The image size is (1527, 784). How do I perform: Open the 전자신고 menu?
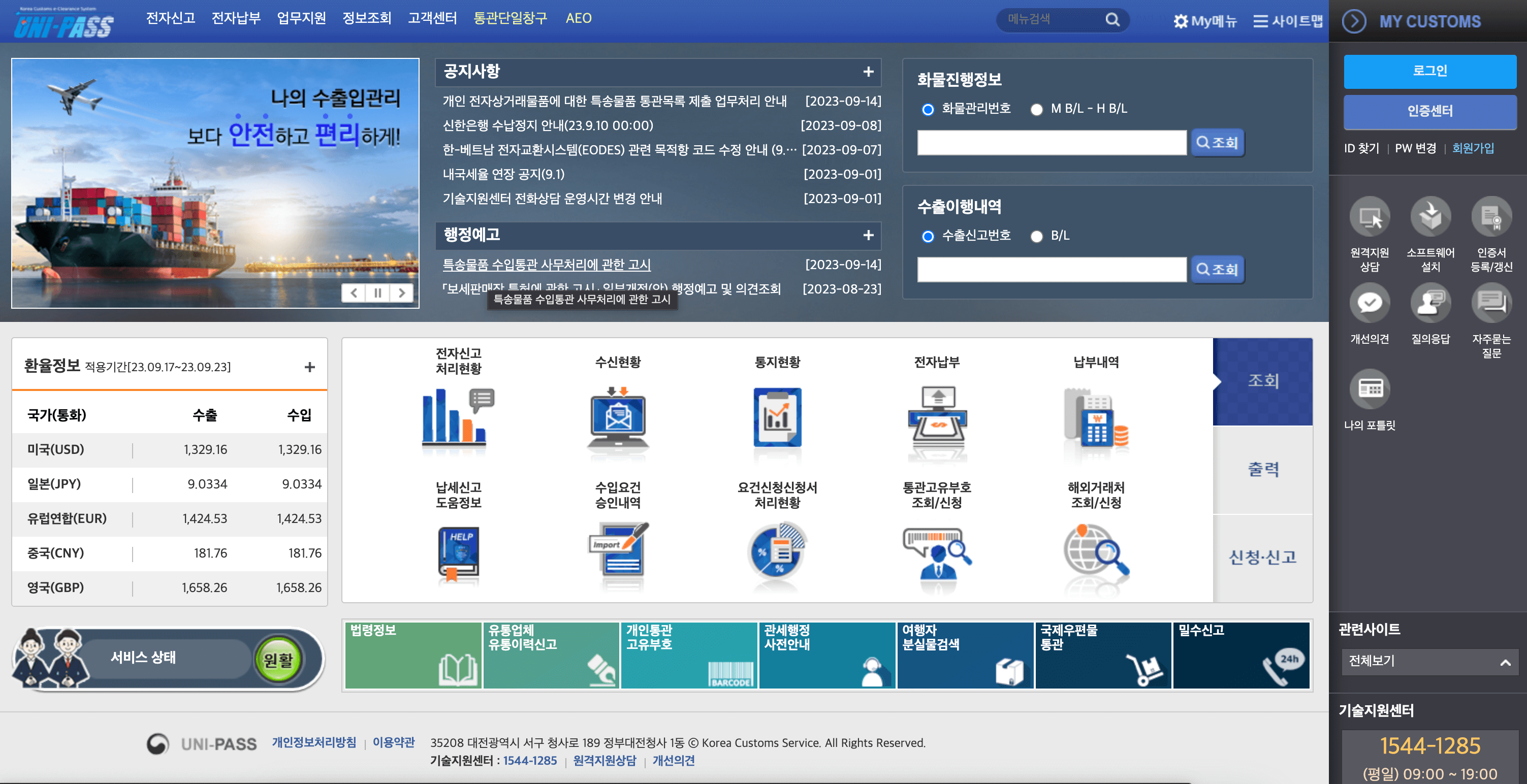click(x=170, y=18)
